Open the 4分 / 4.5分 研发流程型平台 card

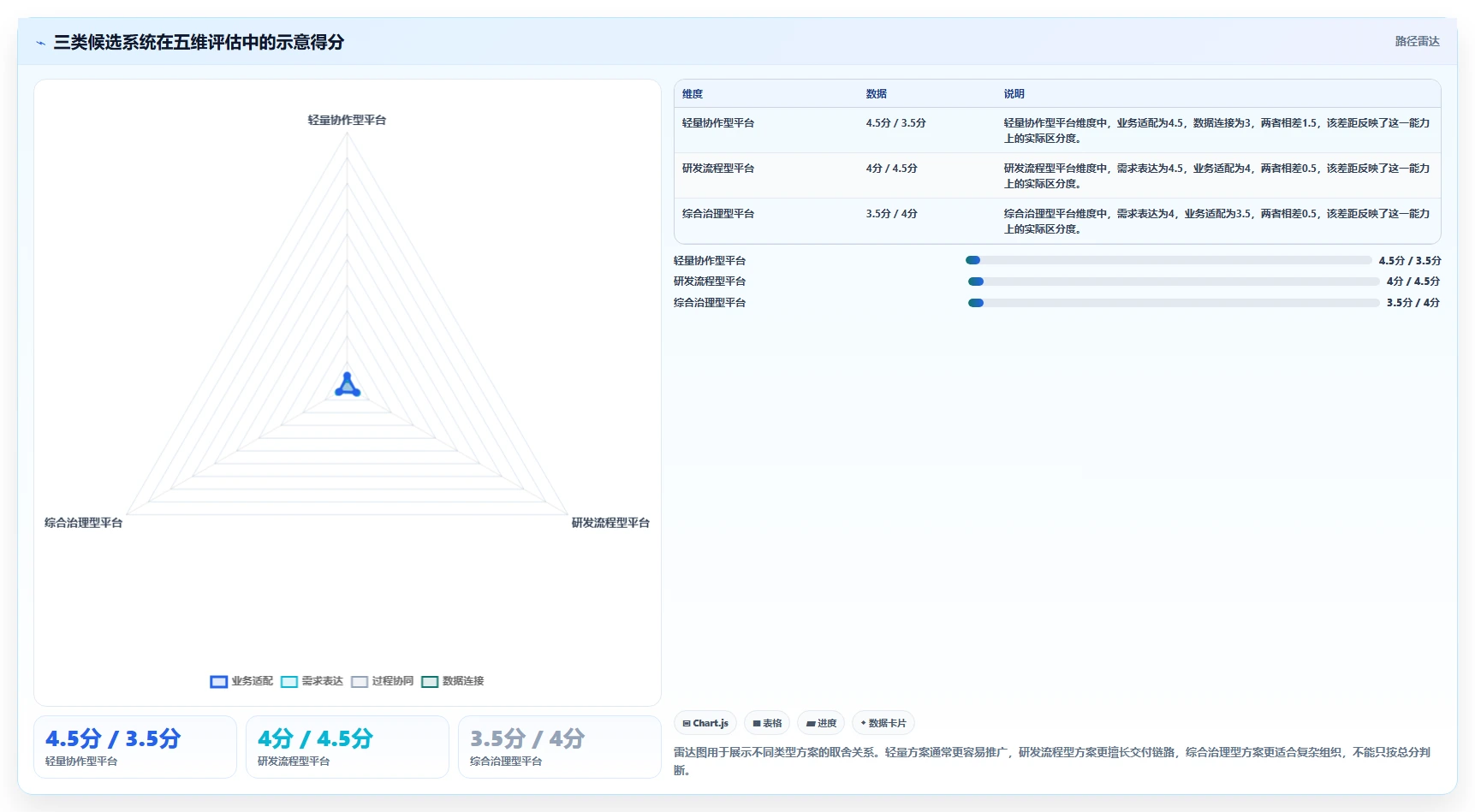[348, 747]
